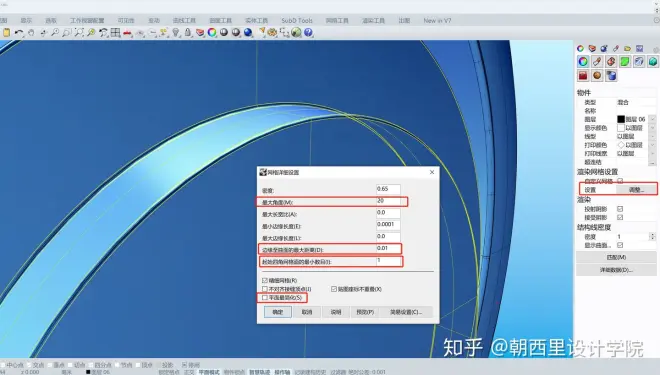The image size is (660, 375).
Task: Click the 匹配(M) button
Action: tap(616, 257)
